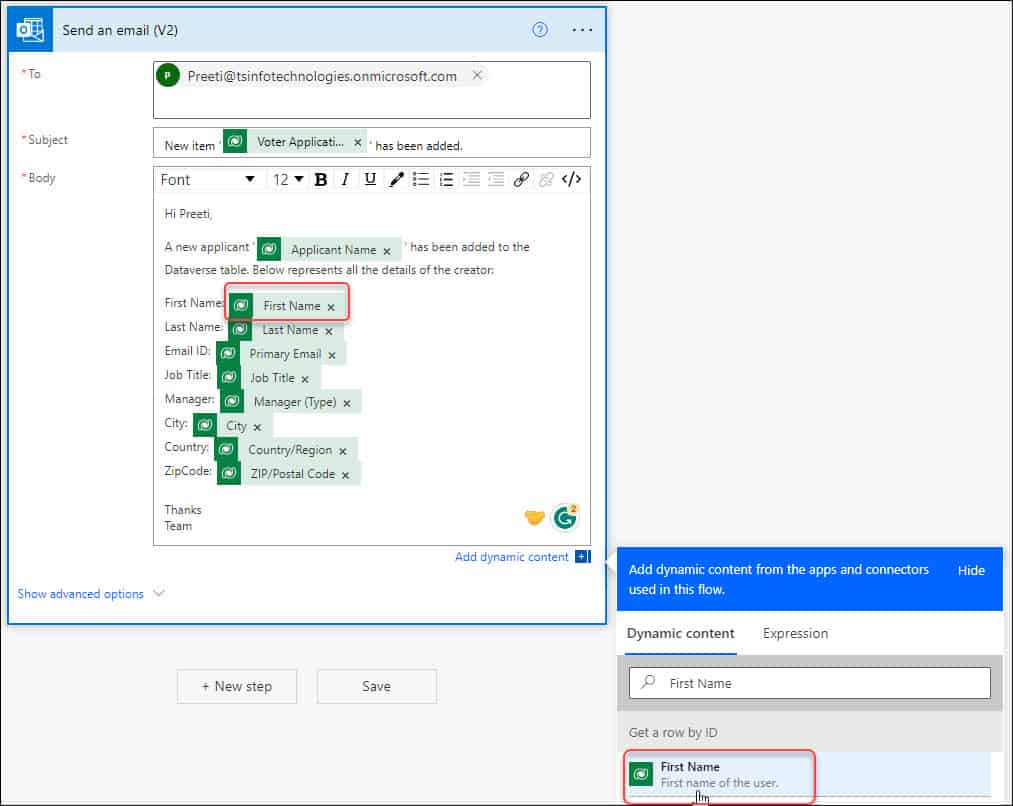
Task: Click the Grammarly icon in body
Action: [x=565, y=517]
